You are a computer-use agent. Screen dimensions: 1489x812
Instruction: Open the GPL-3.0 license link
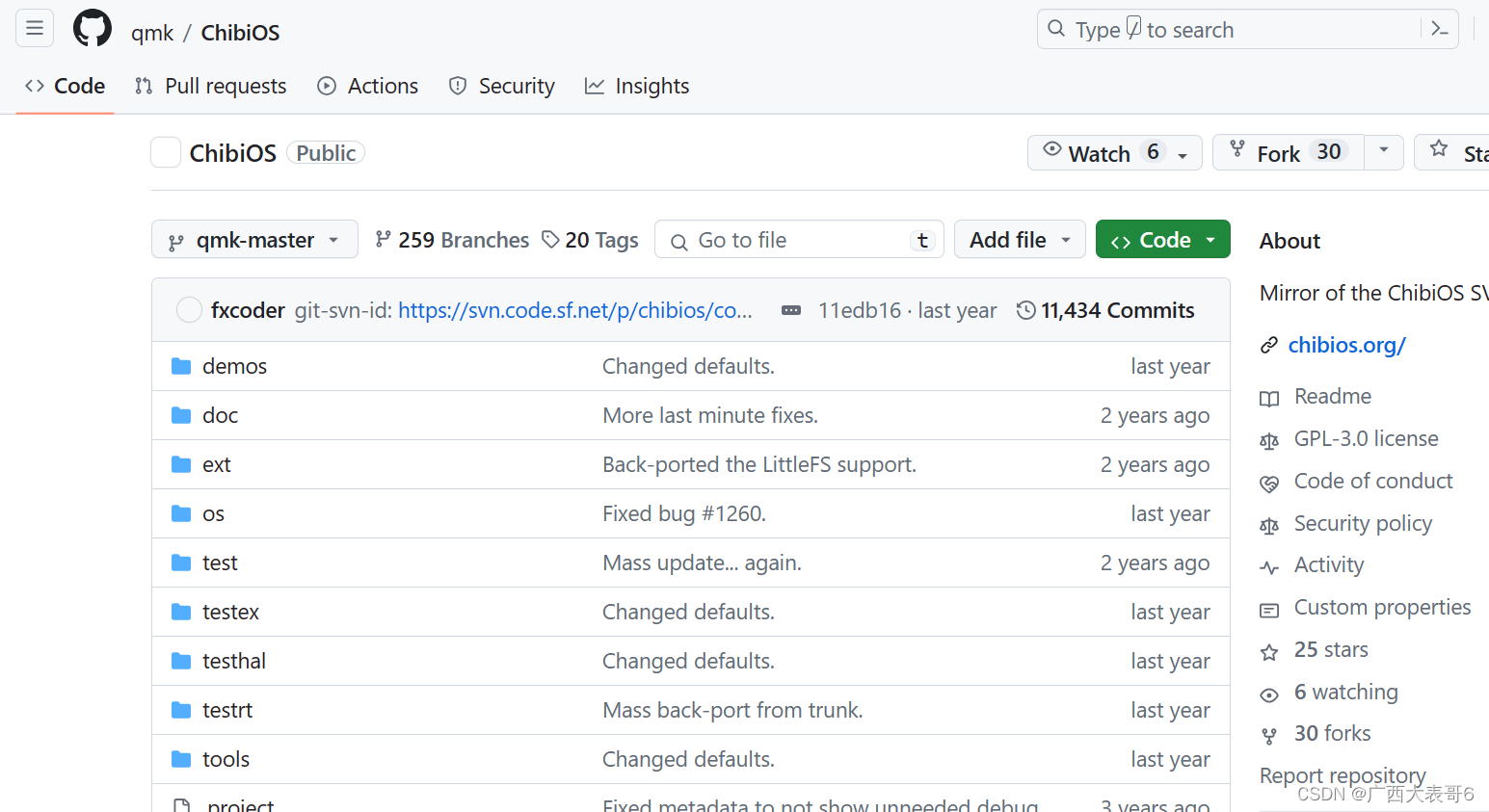[1366, 438]
